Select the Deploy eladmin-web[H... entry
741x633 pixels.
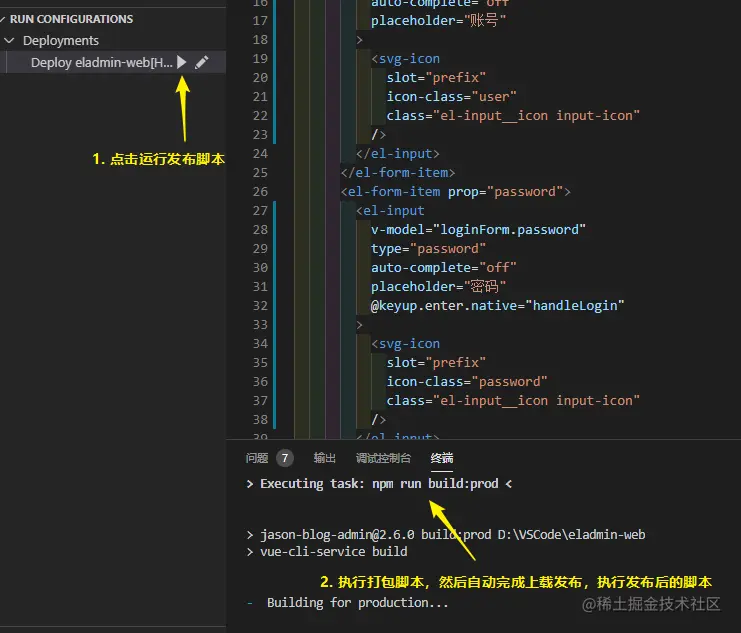coord(102,62)
